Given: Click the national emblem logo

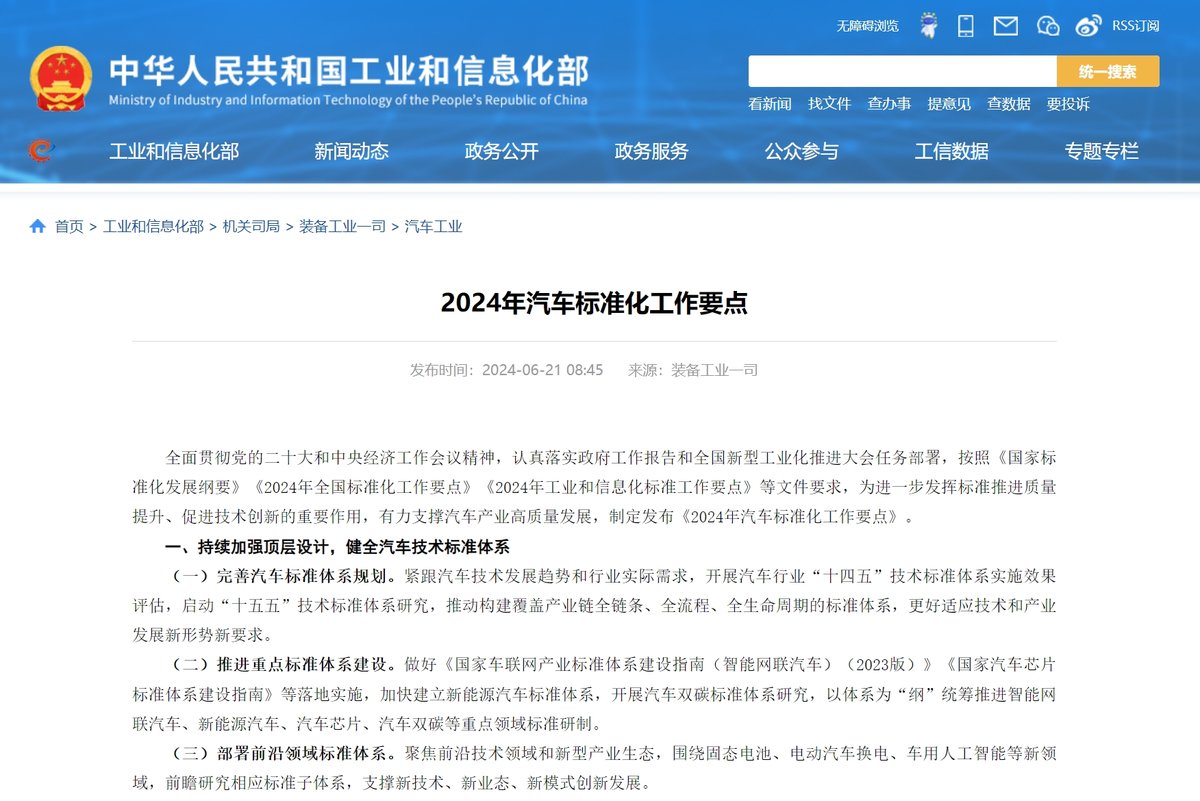Looking at the screenshot, I should [61, 76].
